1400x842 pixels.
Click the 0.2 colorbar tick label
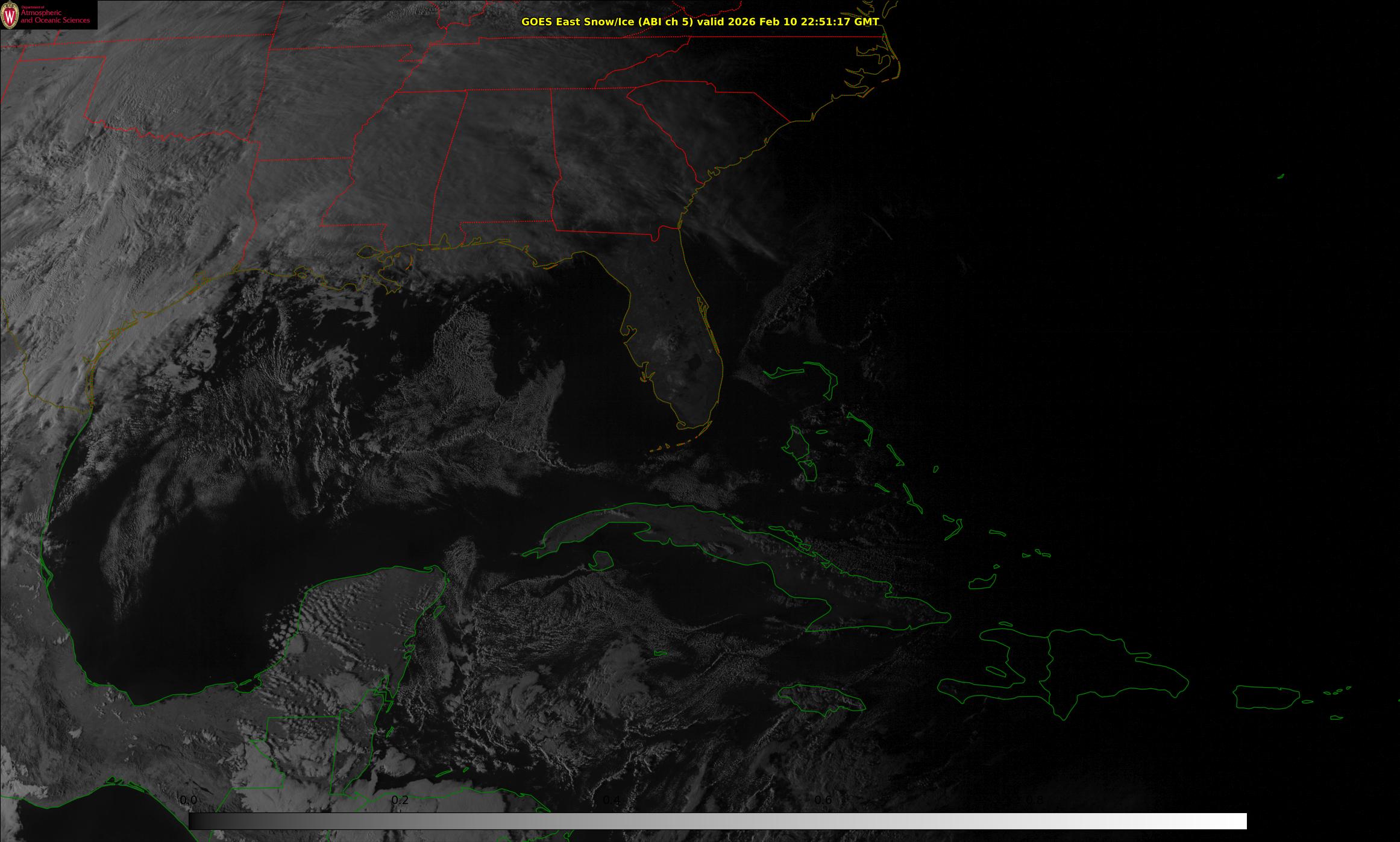pyautogui.click(x=400, y=800)
